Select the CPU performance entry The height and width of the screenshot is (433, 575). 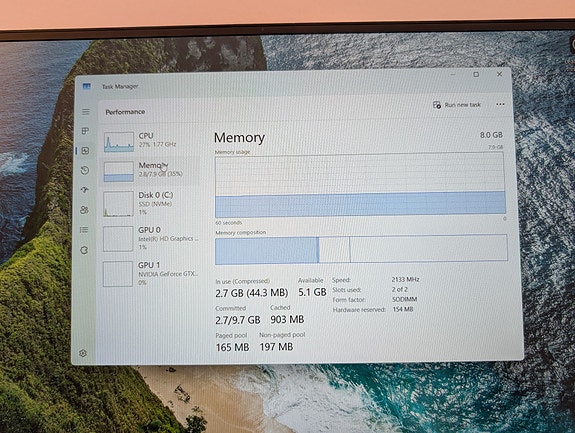(x=150, y=141)
